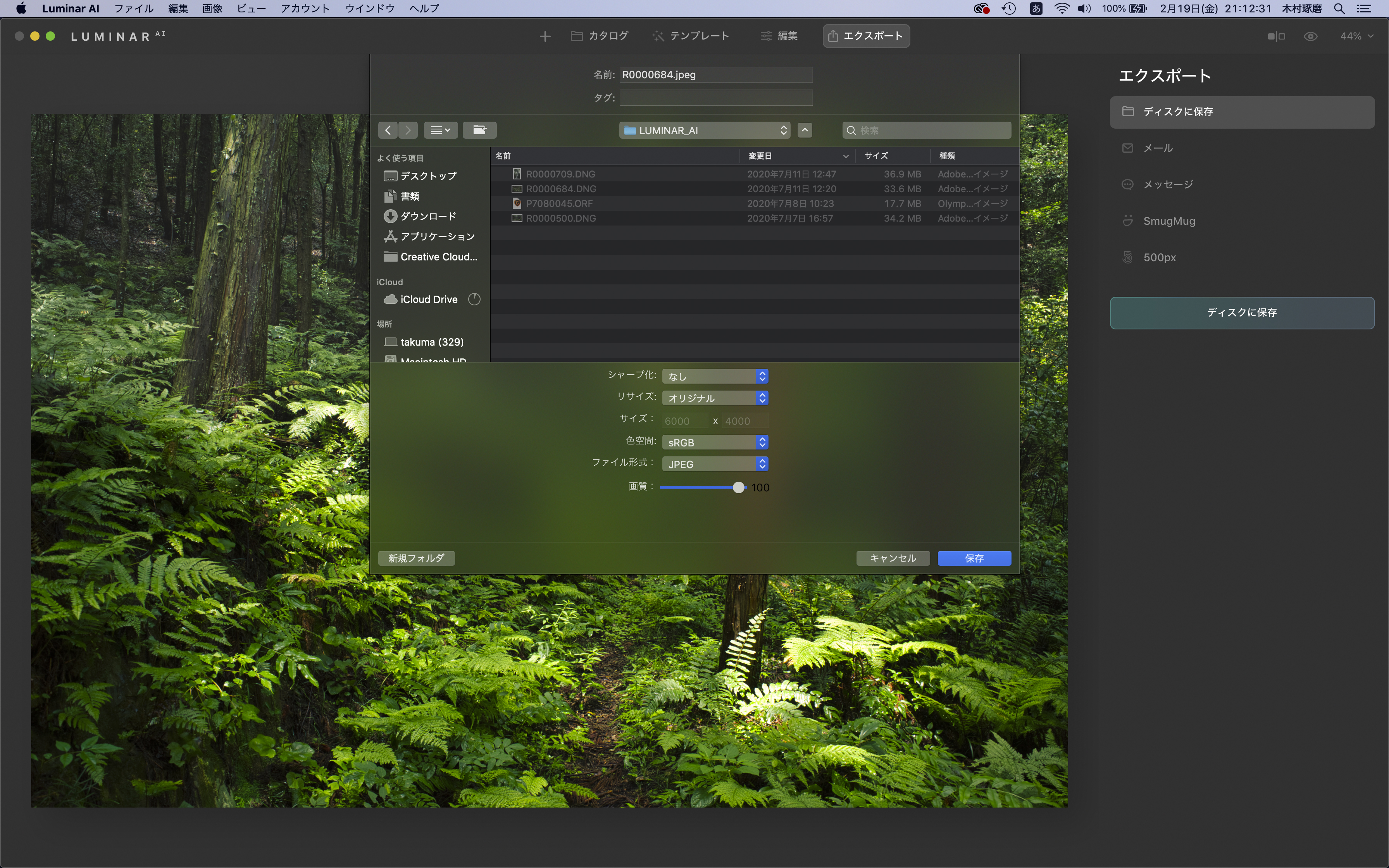Click the plus icon to add photos
1389x868 pixels.
(545, 36)
